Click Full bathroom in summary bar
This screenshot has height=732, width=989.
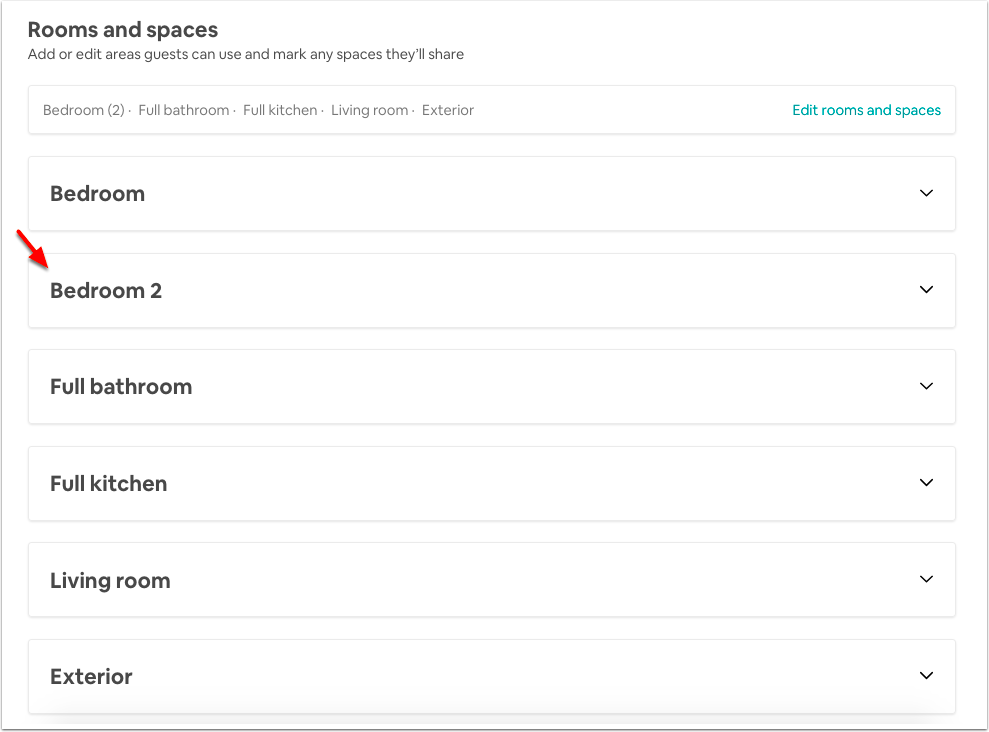tap(184, 110)
